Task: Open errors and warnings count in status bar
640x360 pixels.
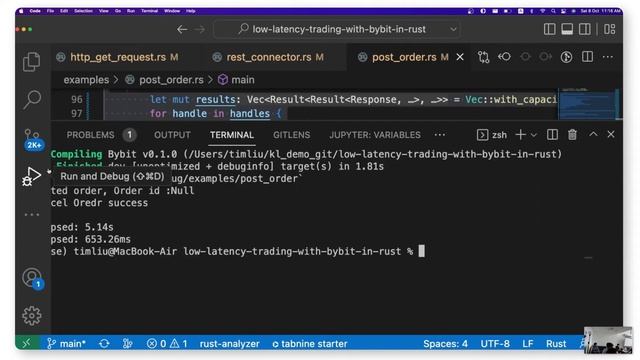Action: tap(167, 344)
